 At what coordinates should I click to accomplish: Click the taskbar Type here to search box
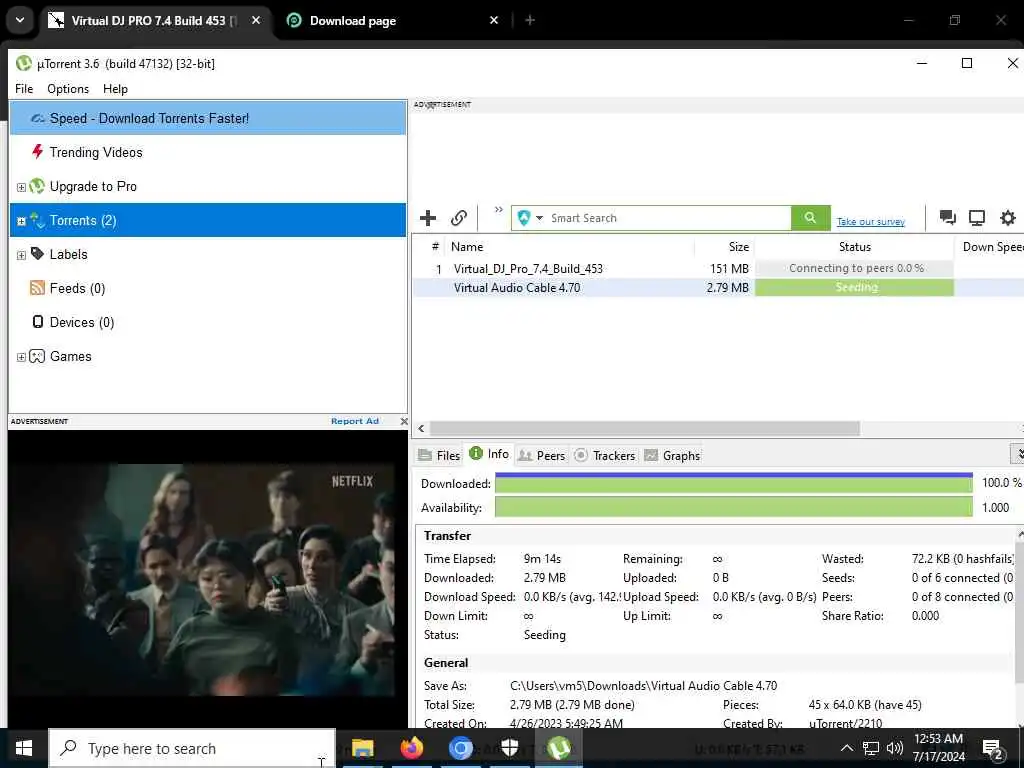coord(192,748)
